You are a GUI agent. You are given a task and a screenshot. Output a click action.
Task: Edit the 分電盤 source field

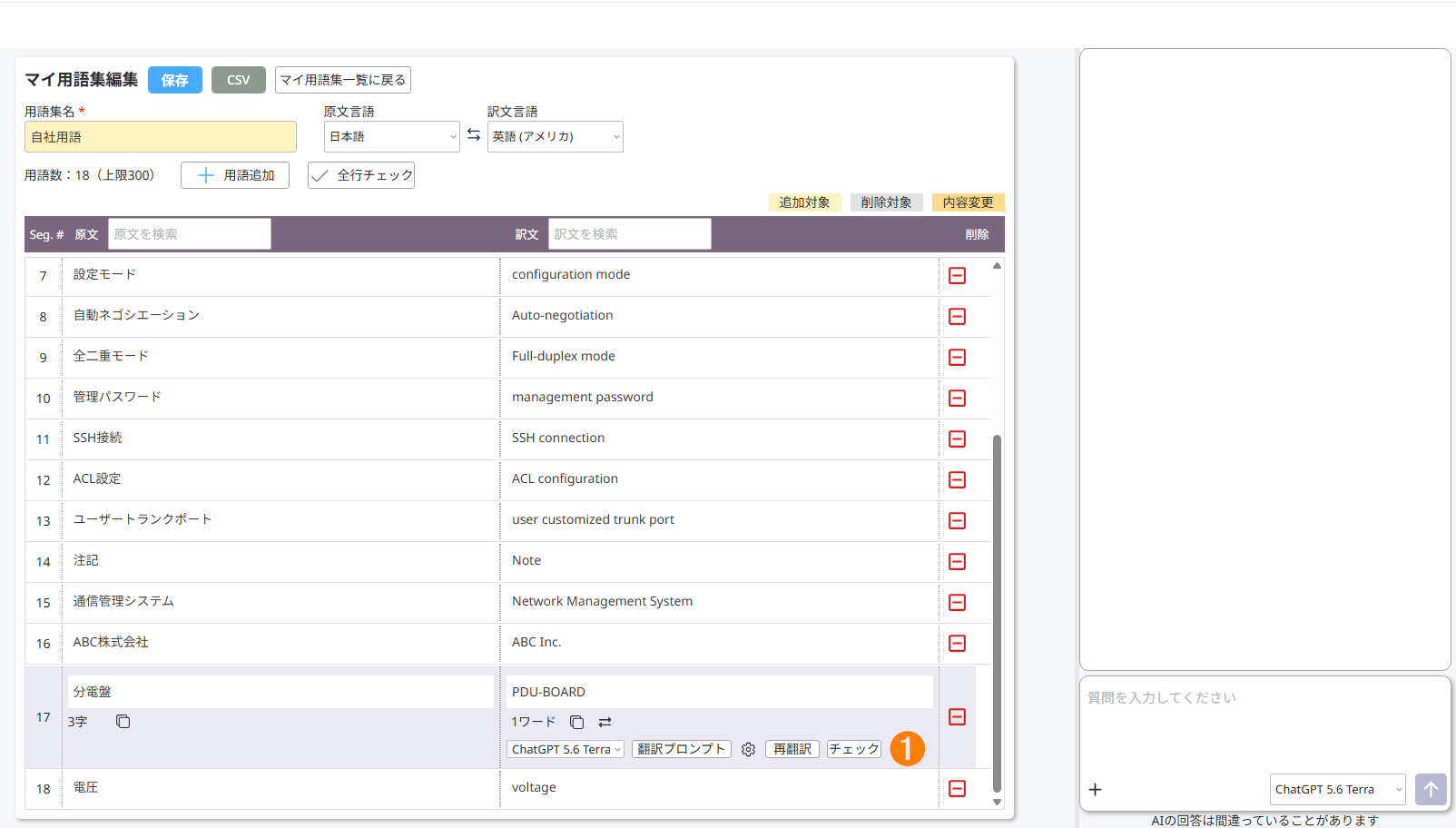click(x=280, y=692)
